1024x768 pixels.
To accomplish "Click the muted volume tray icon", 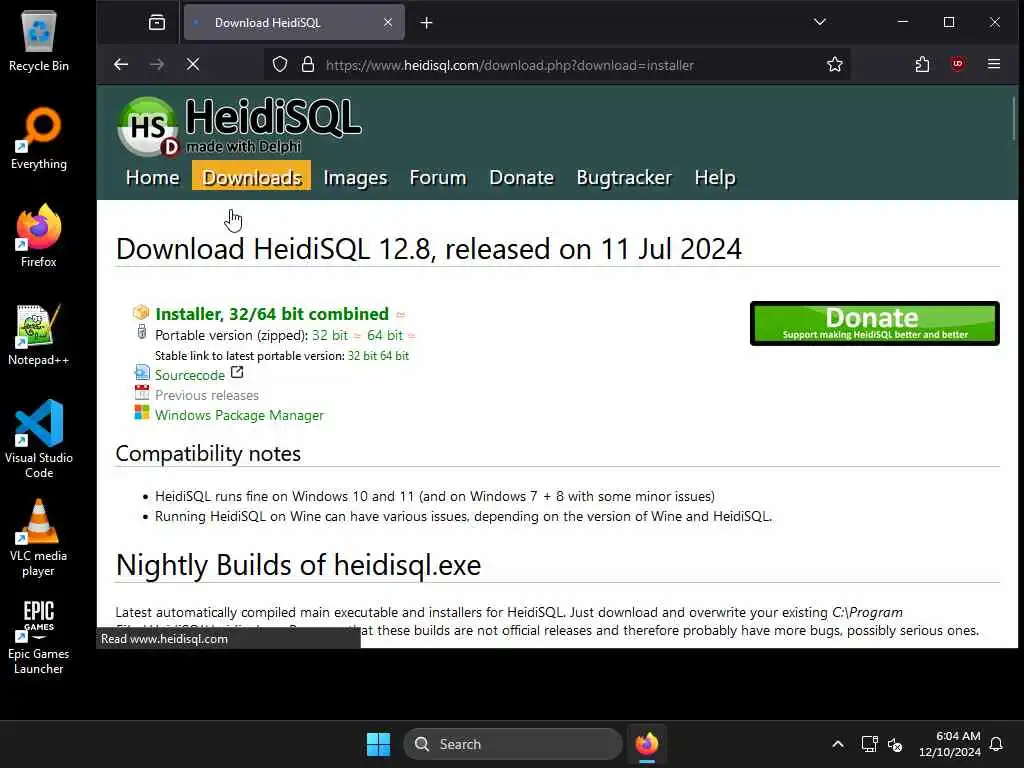I will click(x=895, y=744).
